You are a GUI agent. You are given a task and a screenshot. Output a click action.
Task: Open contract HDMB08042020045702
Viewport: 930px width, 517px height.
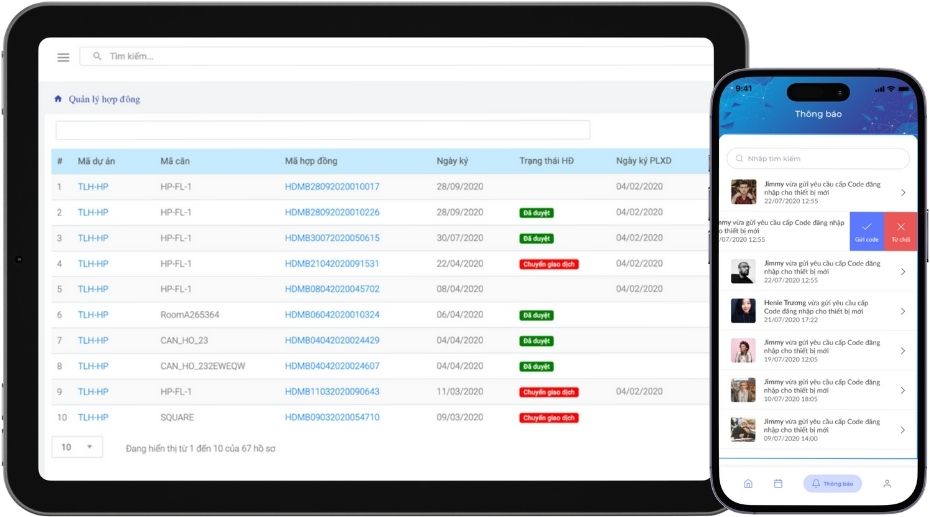332,289
